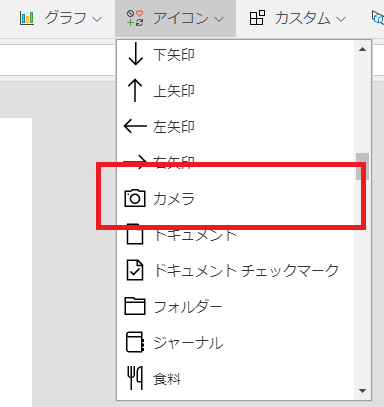
Task: Open the グラフ dropdown menu
Action: coord(61,18)
